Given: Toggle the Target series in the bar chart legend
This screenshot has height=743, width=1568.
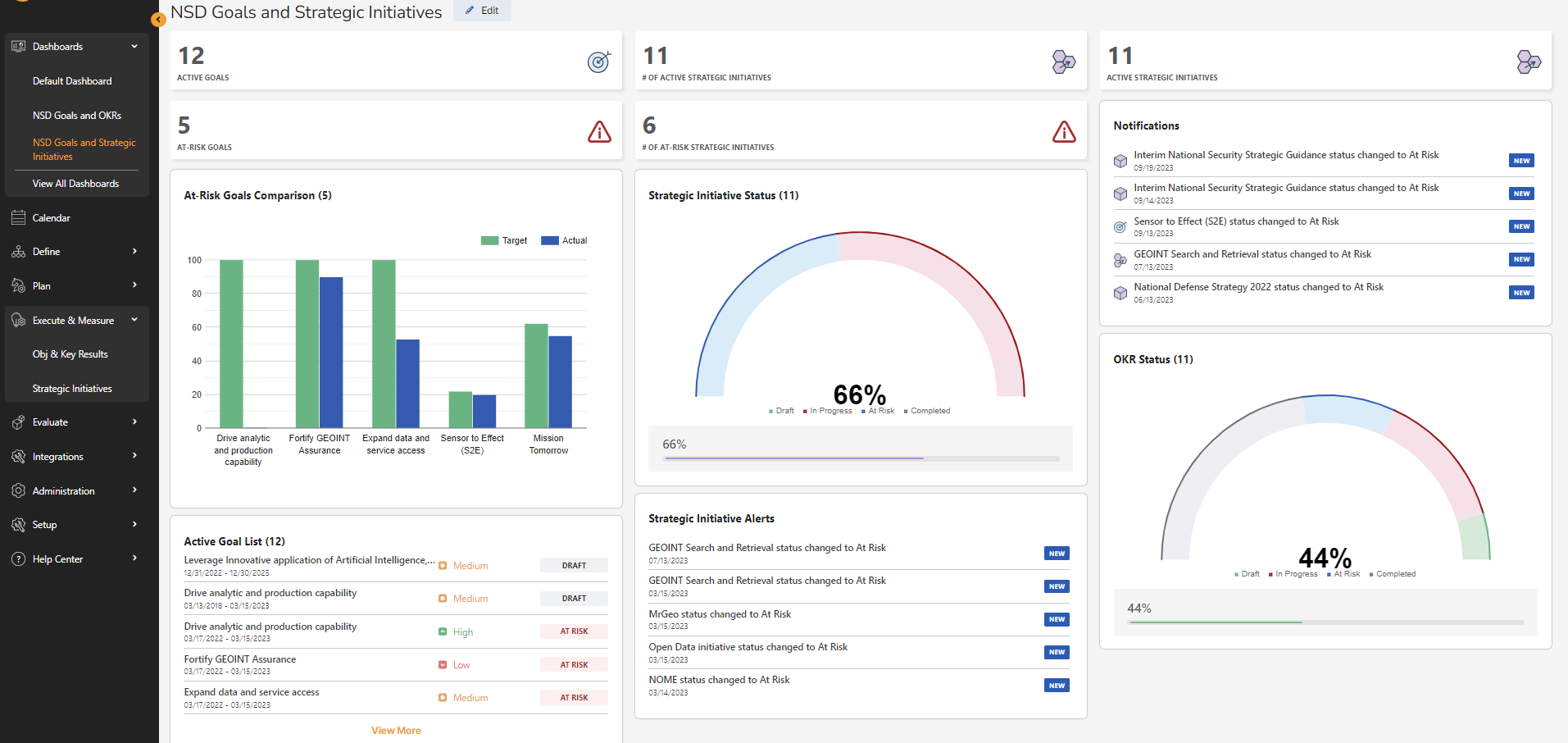Looking at the screenshot, I should click(503, 240).
